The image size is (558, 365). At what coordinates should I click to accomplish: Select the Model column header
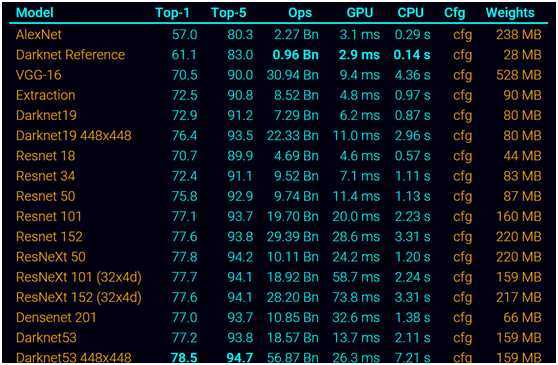click(35, 13)
